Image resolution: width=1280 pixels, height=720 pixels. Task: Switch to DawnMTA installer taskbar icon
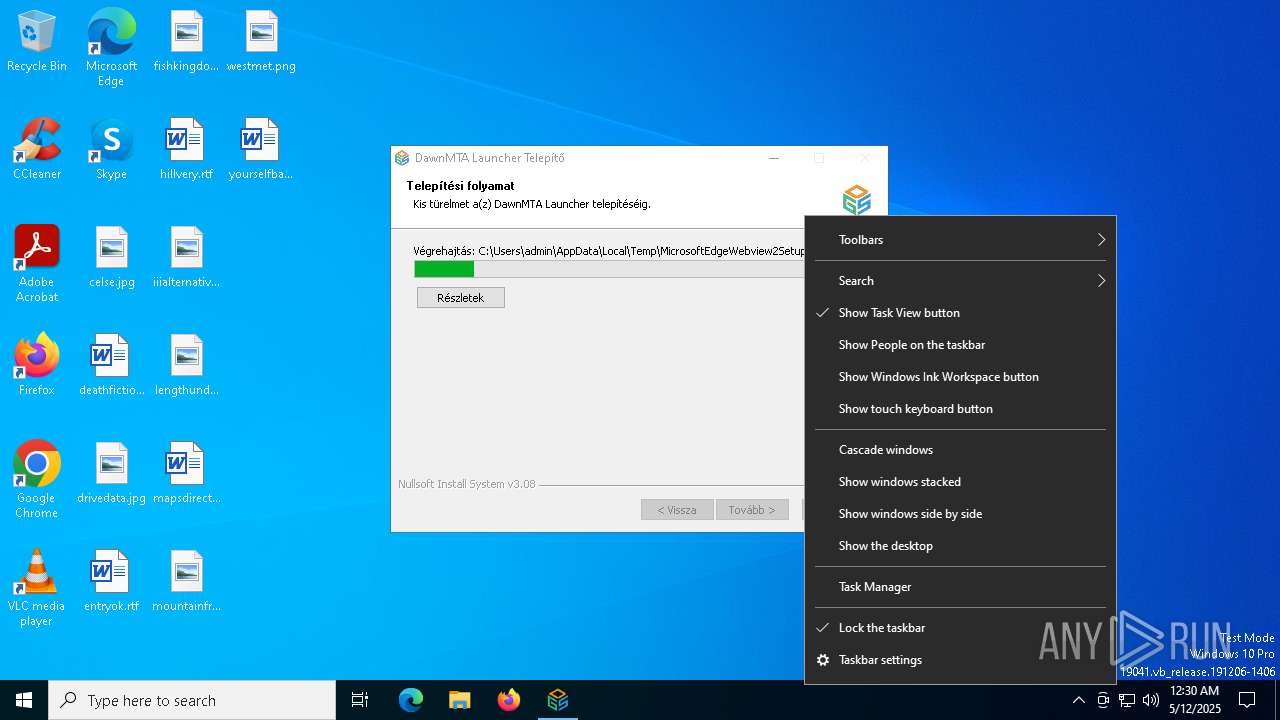click(x=558, y=700)
